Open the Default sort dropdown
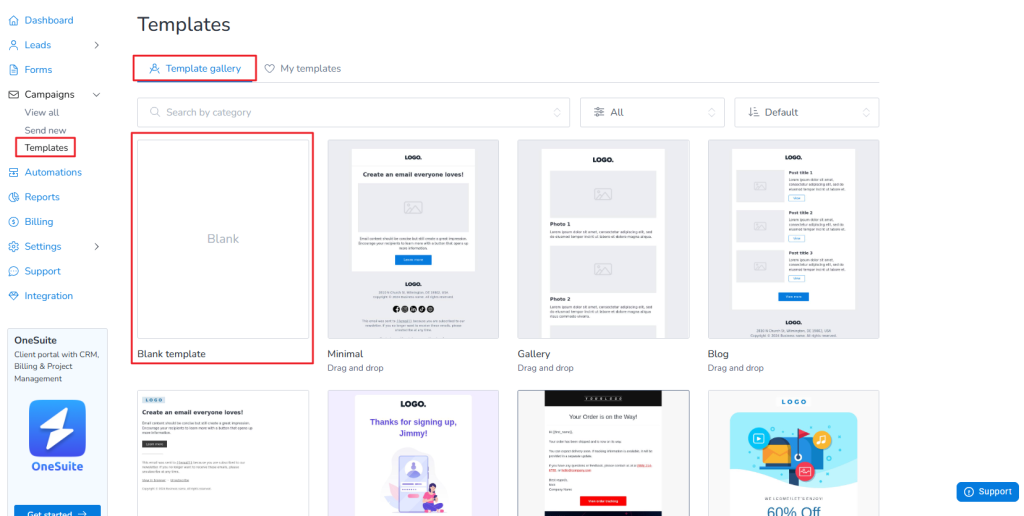Viewport: 1024px width, 516px height. (807, 112)
